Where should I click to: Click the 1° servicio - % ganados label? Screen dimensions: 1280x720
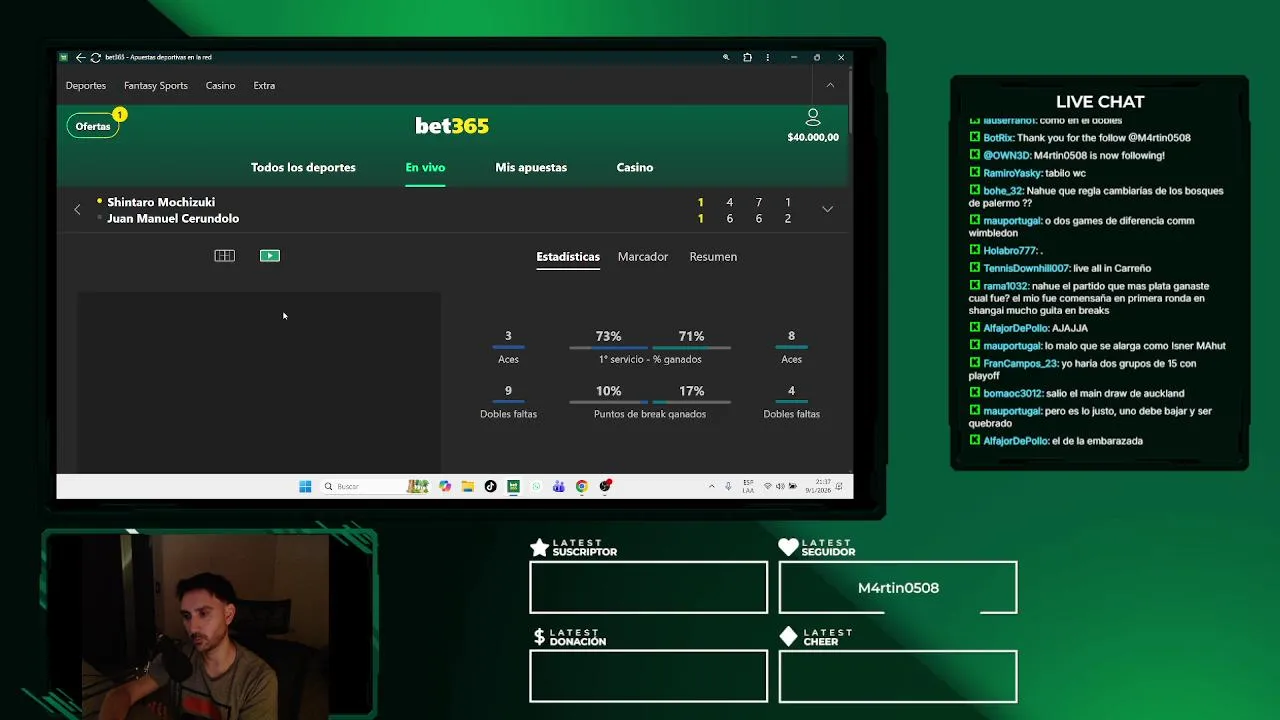point(650,359)
